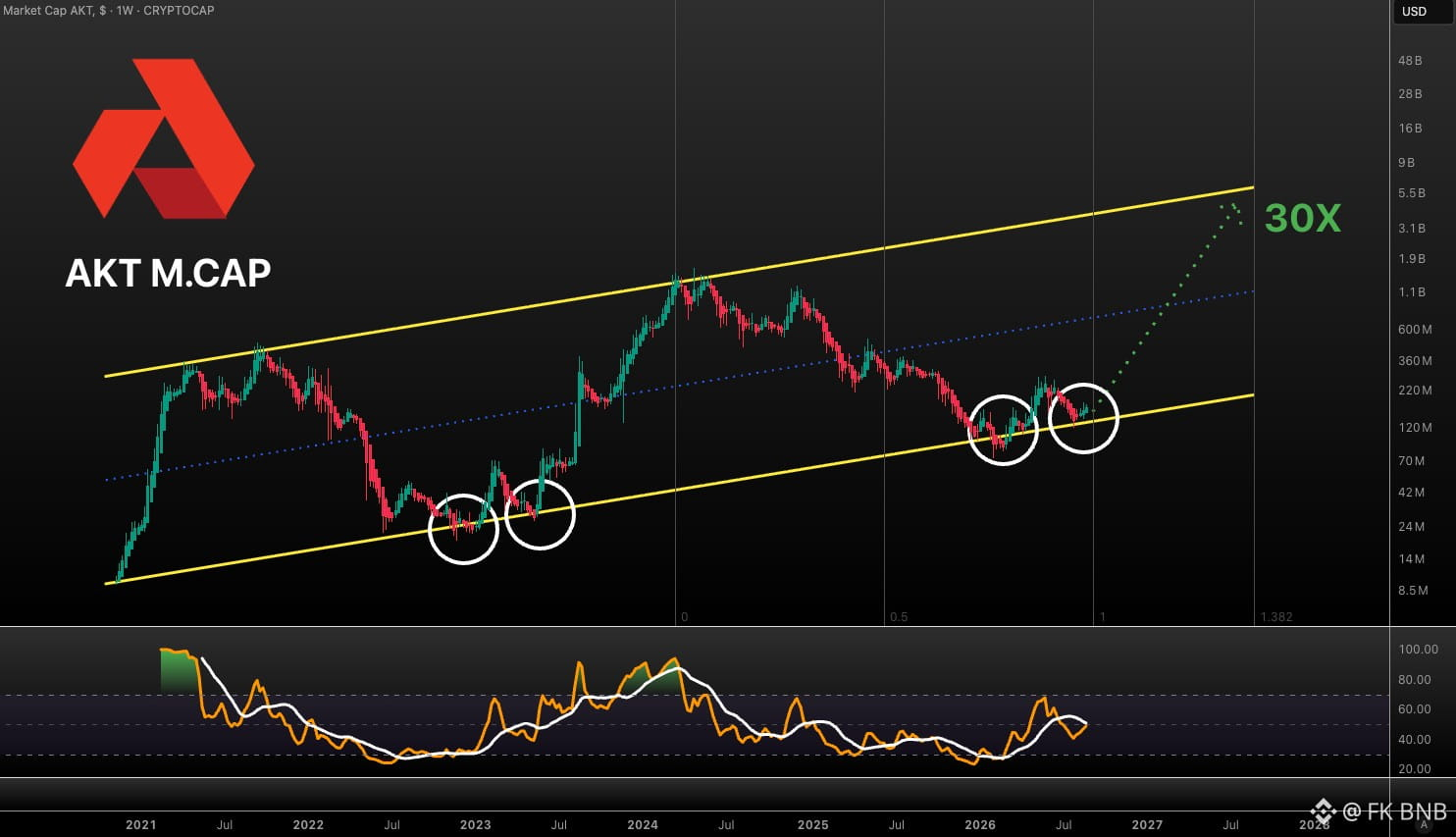Click the 24M price axis label

coord(1412,527)
